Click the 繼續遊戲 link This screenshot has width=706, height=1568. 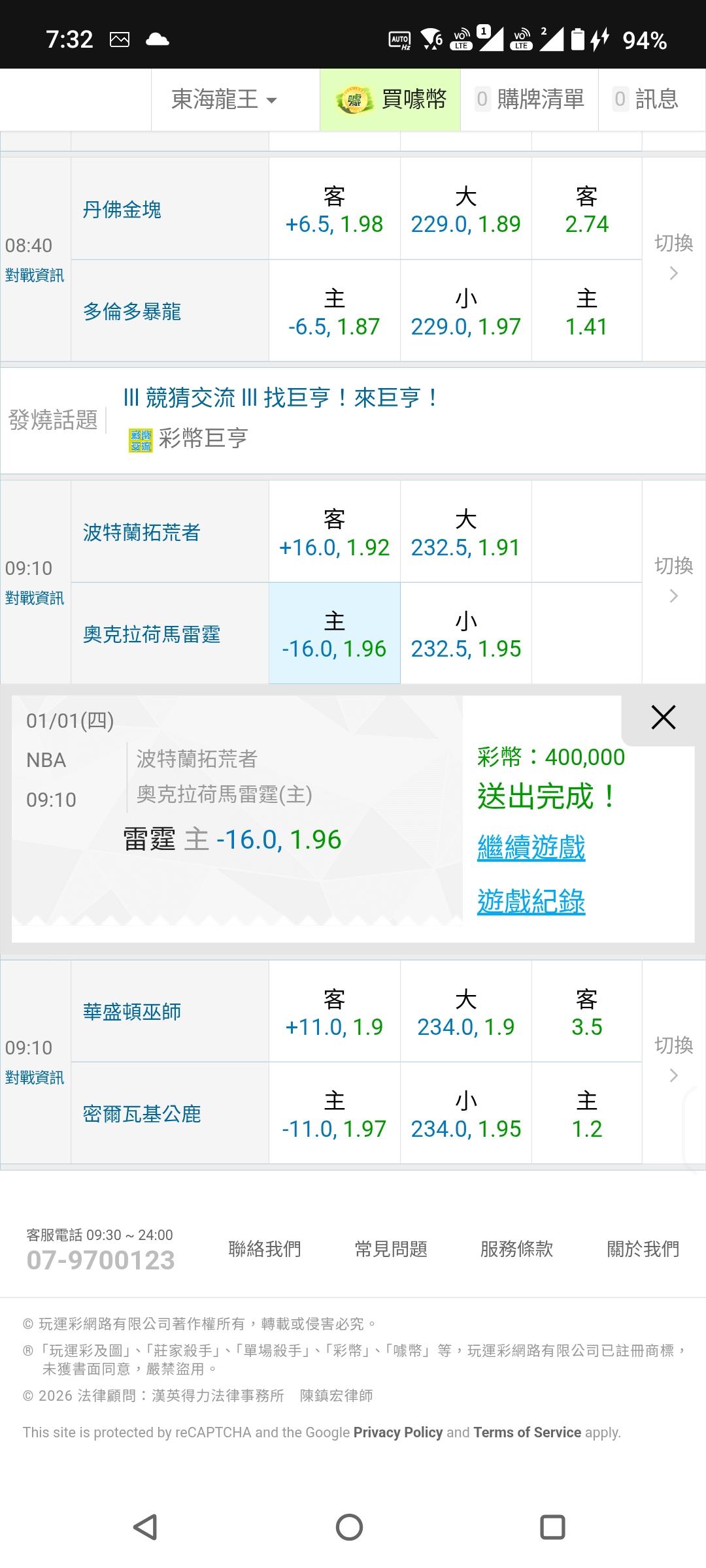coord(531,848)
